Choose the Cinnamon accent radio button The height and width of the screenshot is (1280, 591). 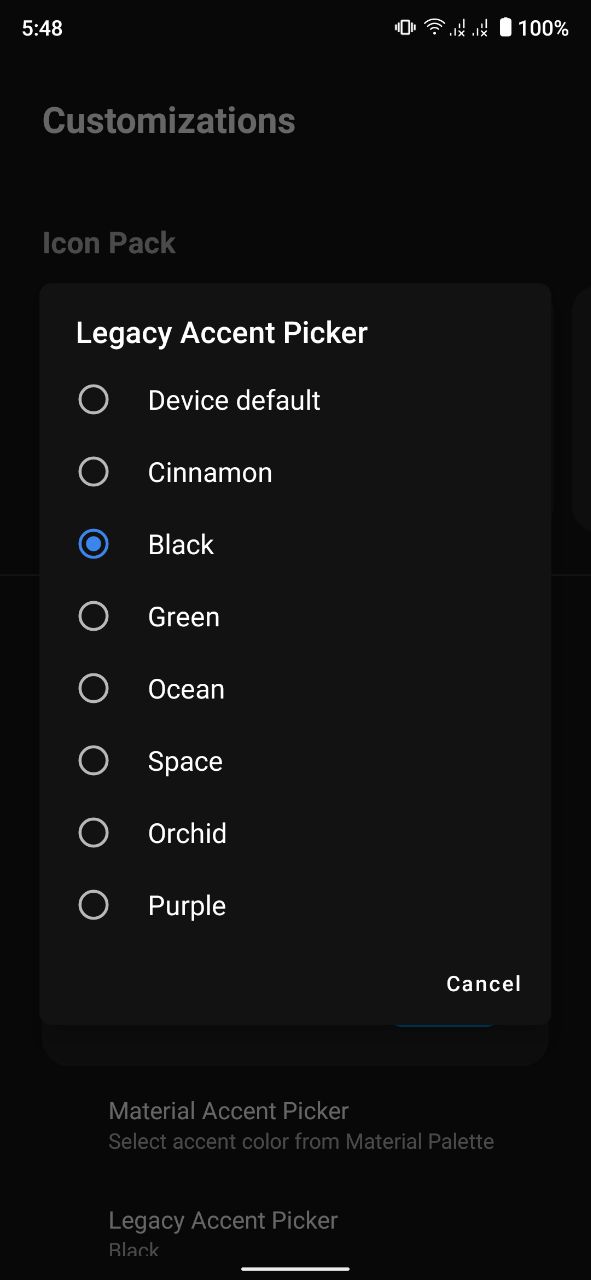(x=93, y=472)
